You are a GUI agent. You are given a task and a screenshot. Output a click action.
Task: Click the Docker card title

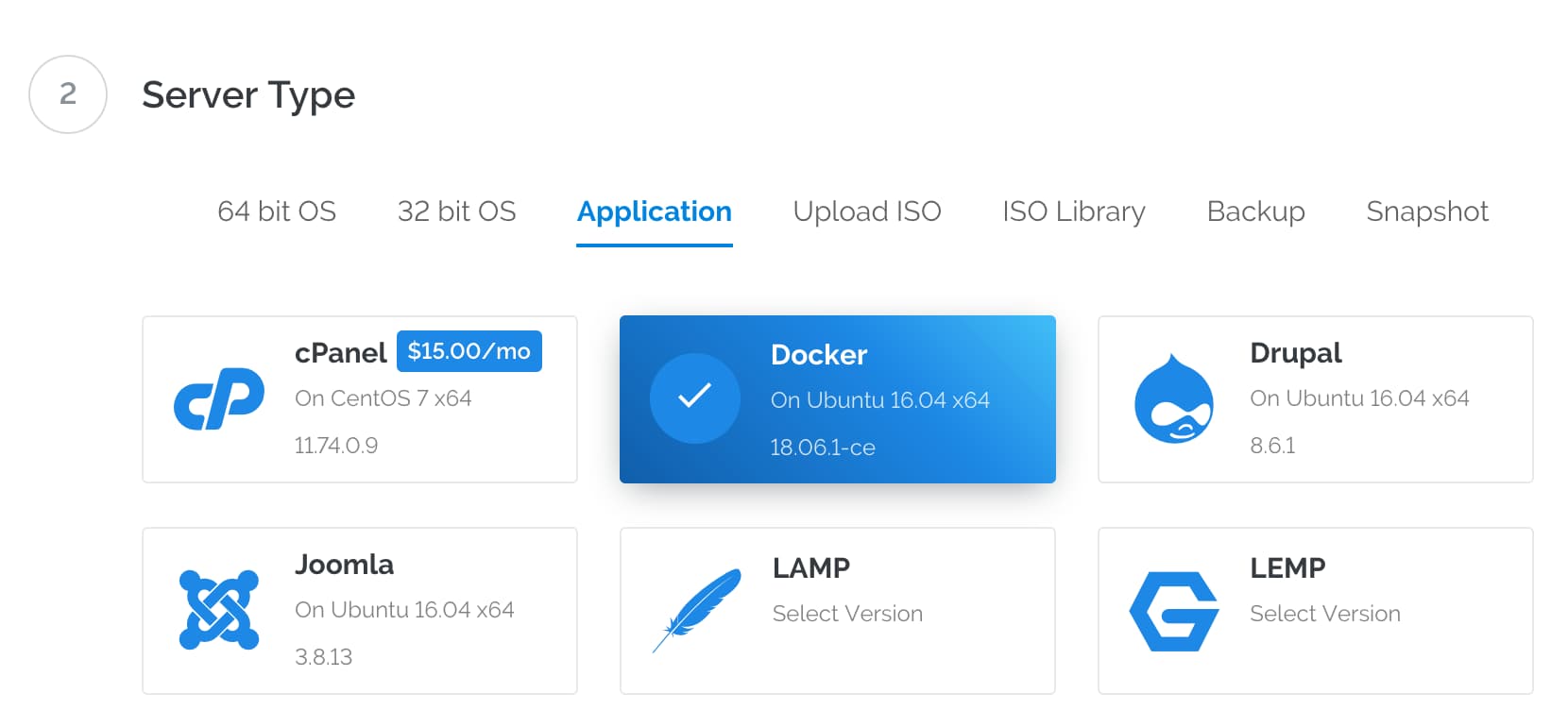[x=819, y=355]
